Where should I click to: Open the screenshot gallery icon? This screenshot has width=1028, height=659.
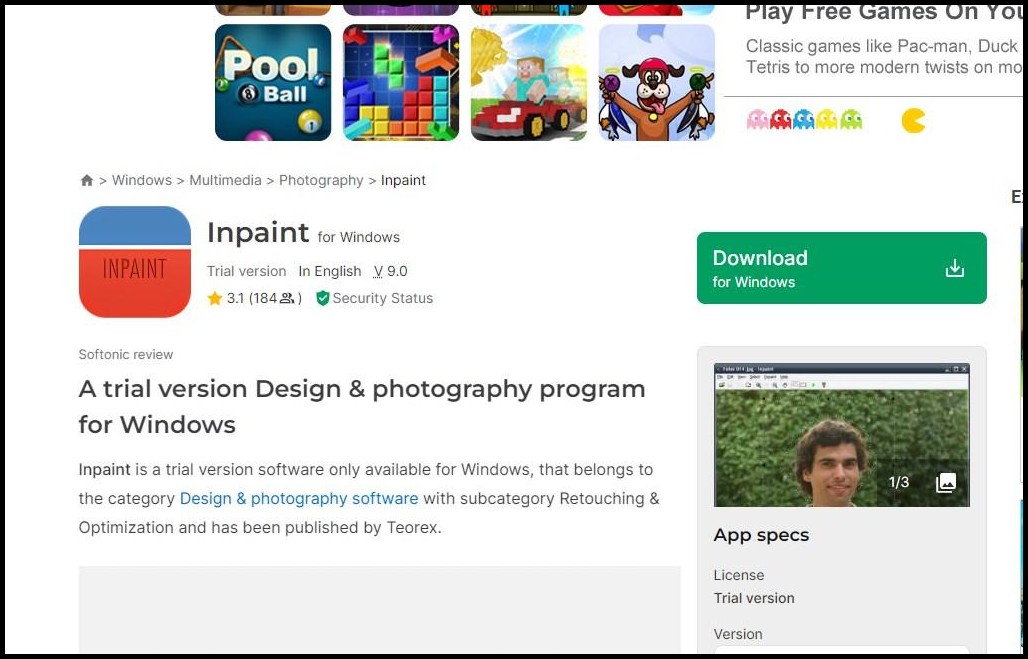(946, 483)
